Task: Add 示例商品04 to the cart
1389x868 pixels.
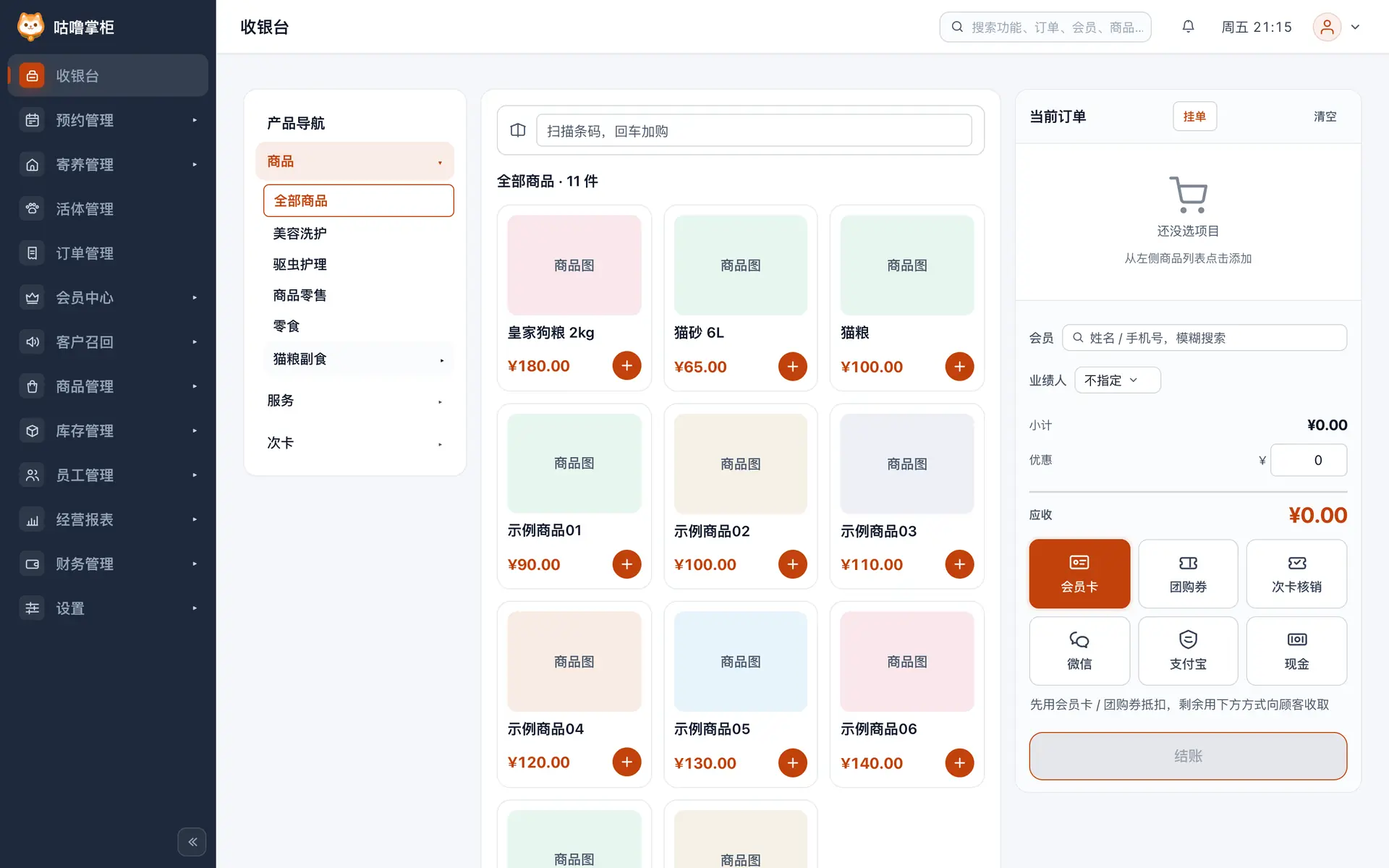Action: (626, 762)
